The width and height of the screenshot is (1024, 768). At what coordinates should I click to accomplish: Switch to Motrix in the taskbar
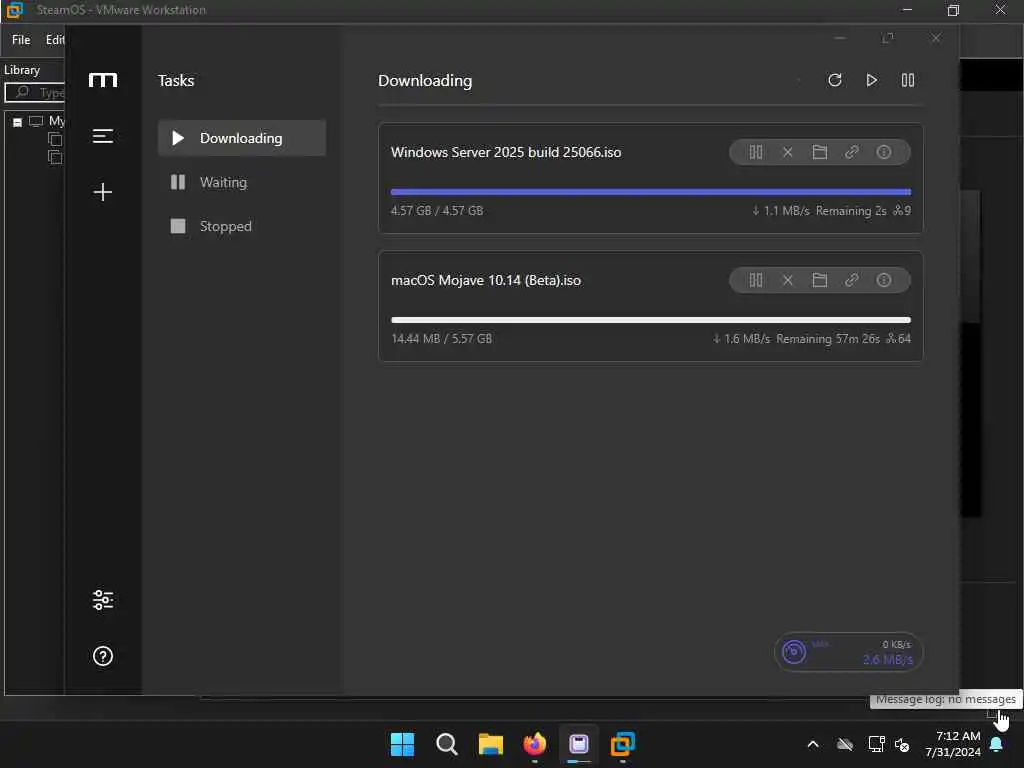click(579, 744)
